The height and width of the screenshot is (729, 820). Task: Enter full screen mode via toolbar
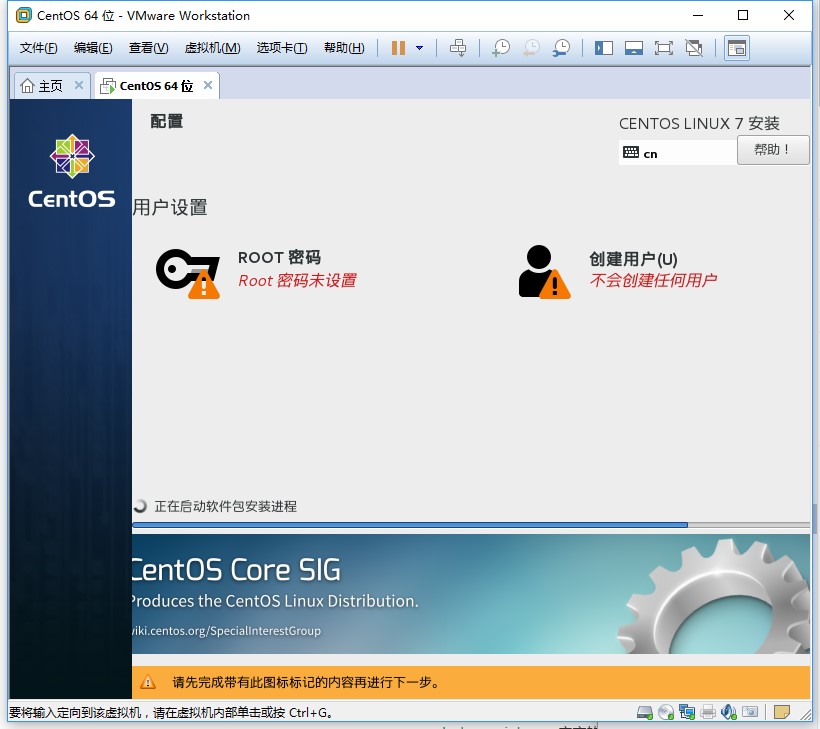[x=663, y=48]
